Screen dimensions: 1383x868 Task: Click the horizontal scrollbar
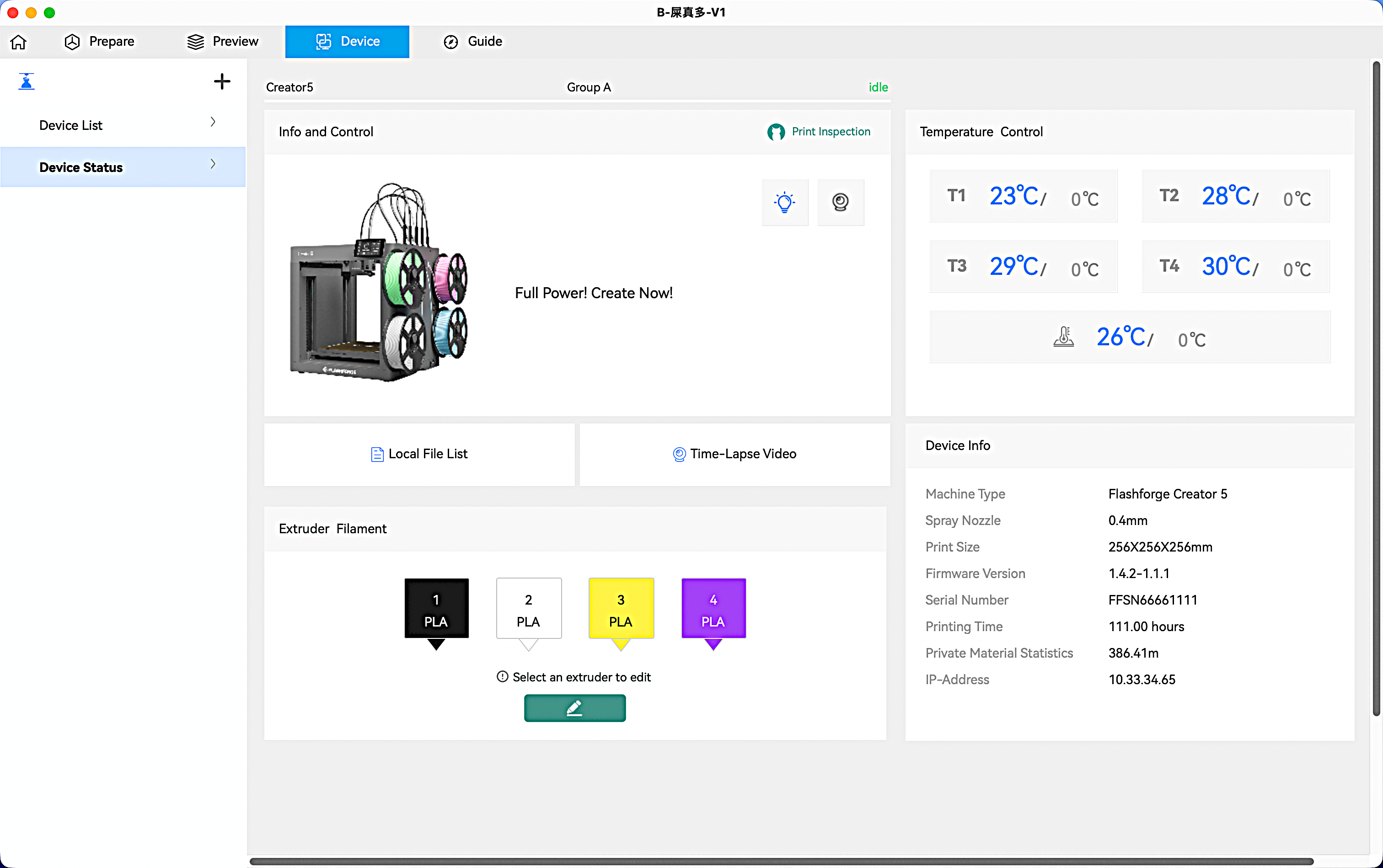point(781,862)
